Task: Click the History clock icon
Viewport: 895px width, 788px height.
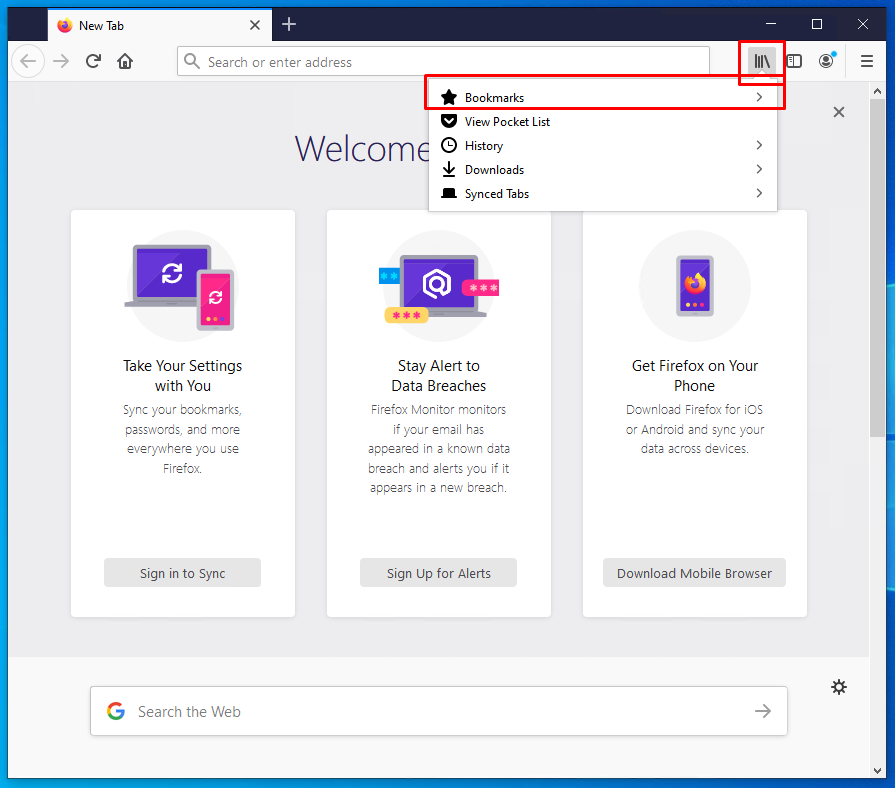Action: (449, 145)
